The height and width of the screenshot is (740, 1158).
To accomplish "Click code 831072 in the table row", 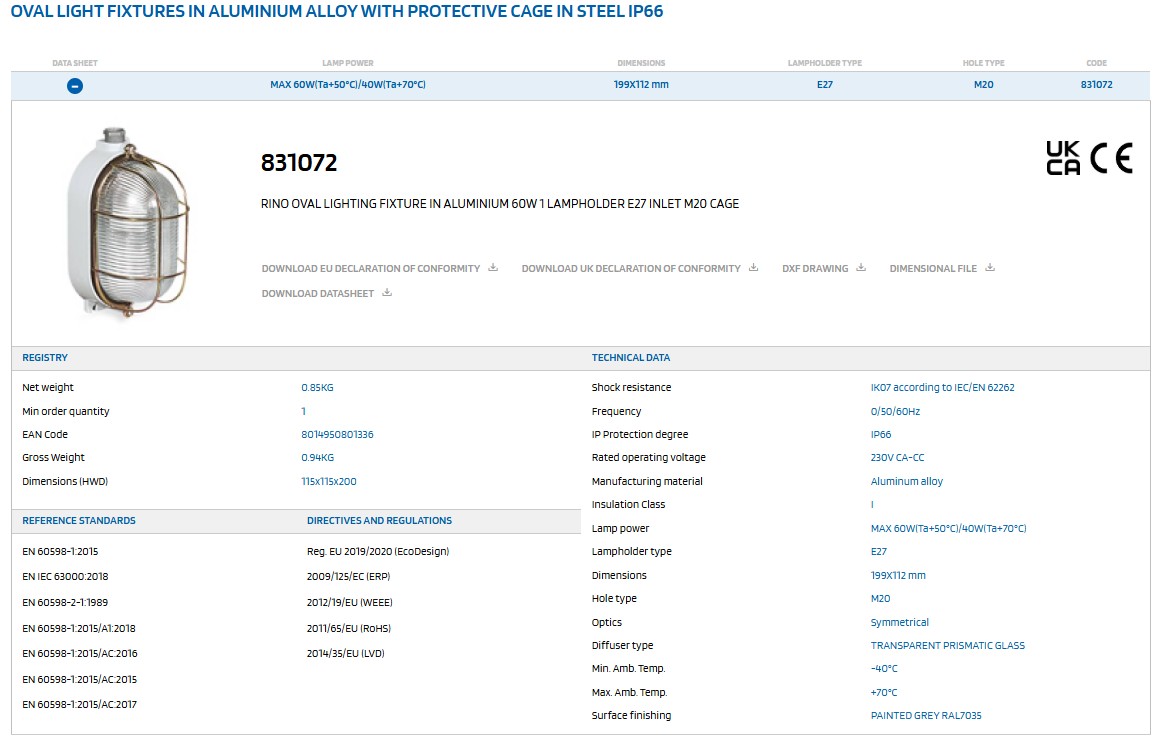I will pyautogui.click(x=1096, y=85).
